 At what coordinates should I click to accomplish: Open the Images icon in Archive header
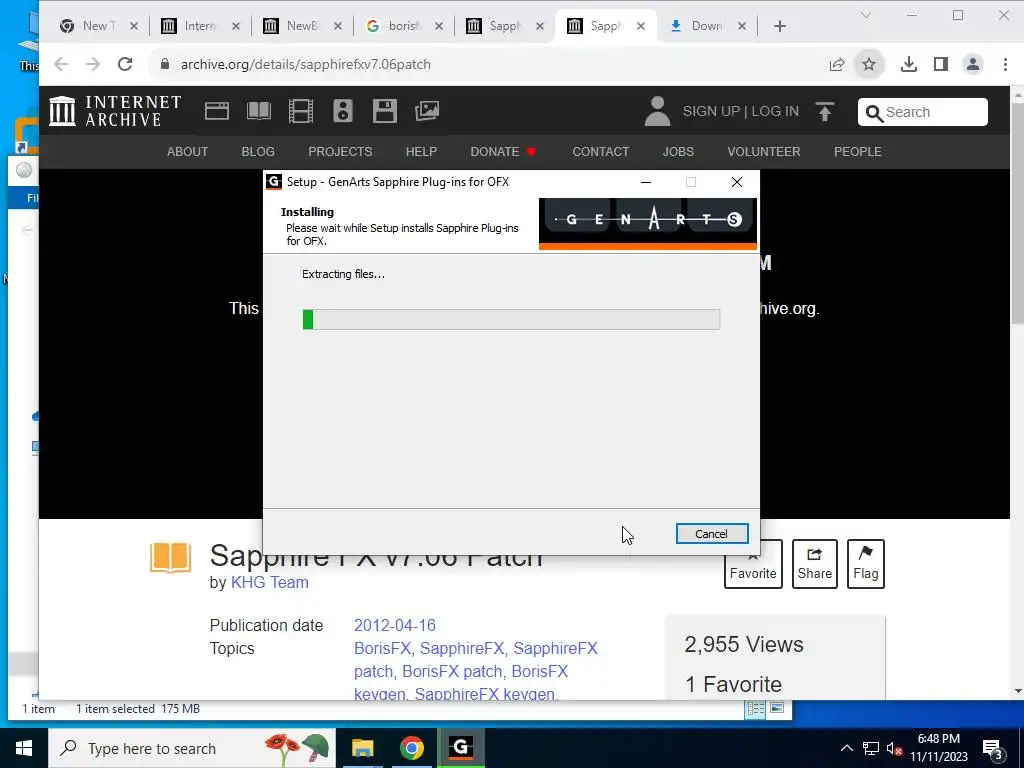(x=426, y=111)
